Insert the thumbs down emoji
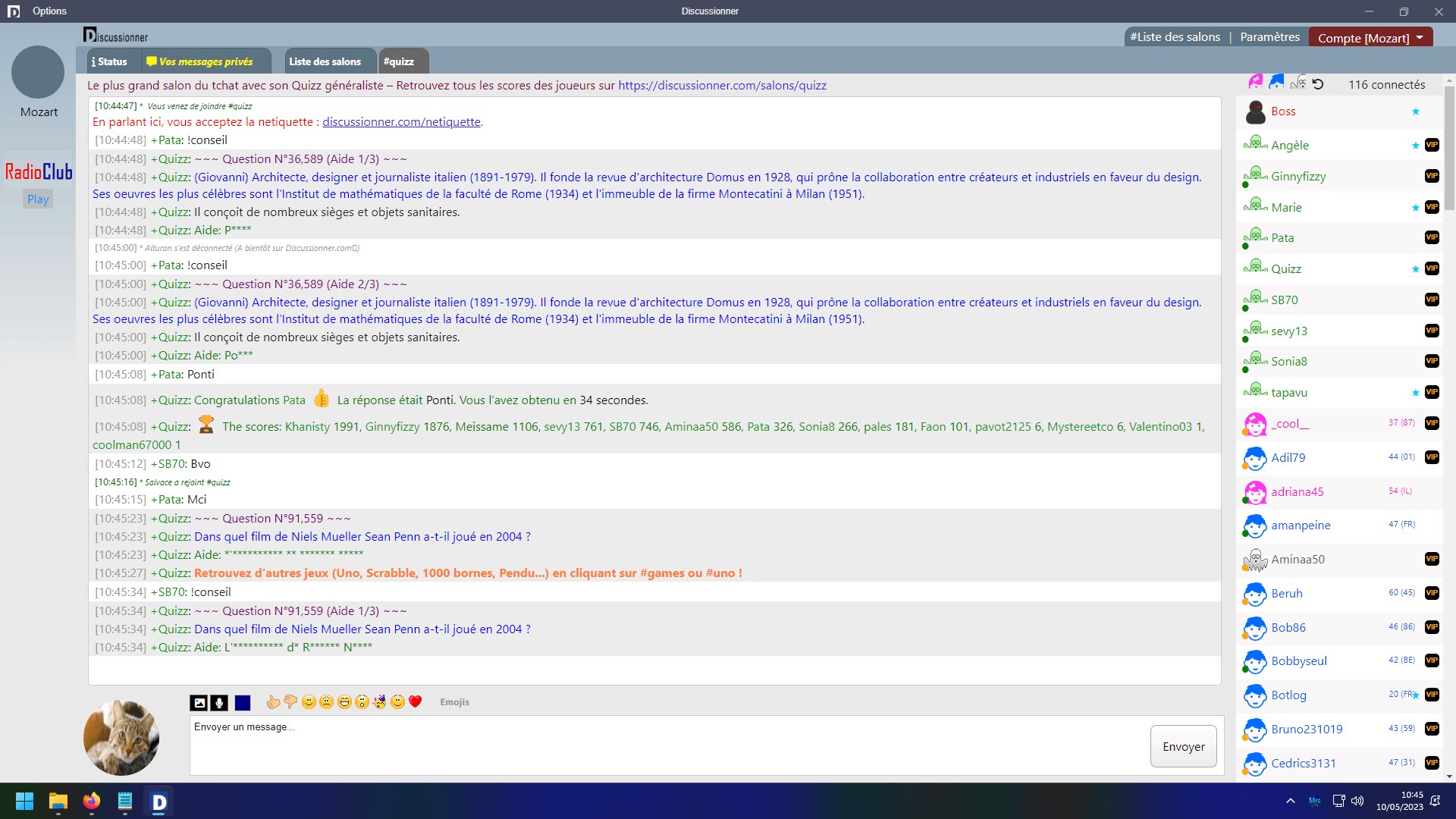This screenshot has height=819, width=1456. 290,702
